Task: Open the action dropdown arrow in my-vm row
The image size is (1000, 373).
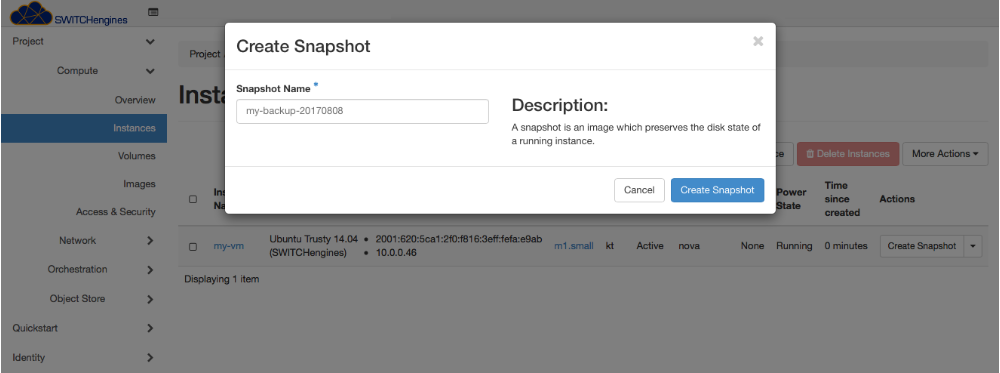Action: point(973,246)
